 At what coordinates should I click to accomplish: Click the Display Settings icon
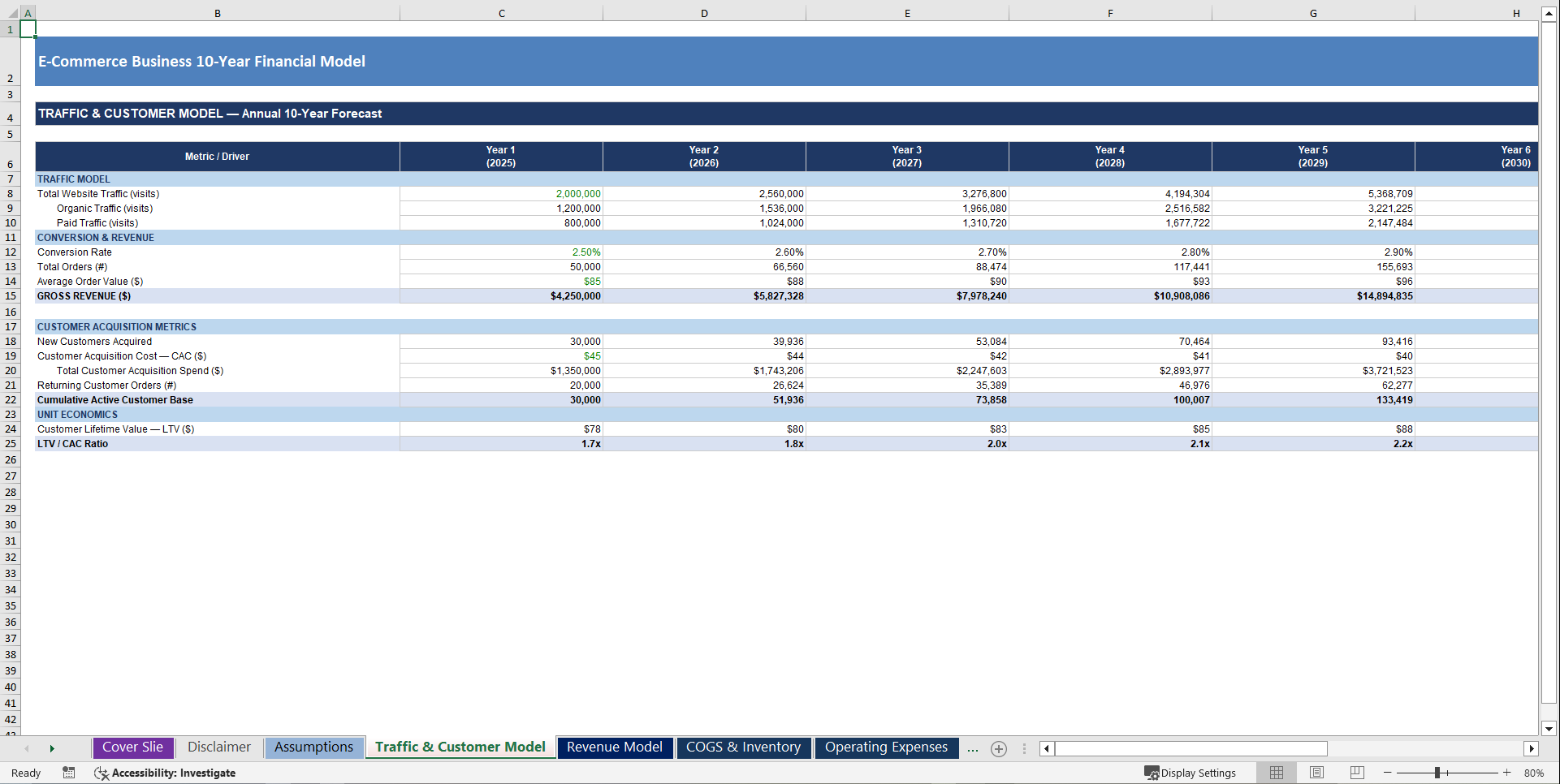point(1190,773)
